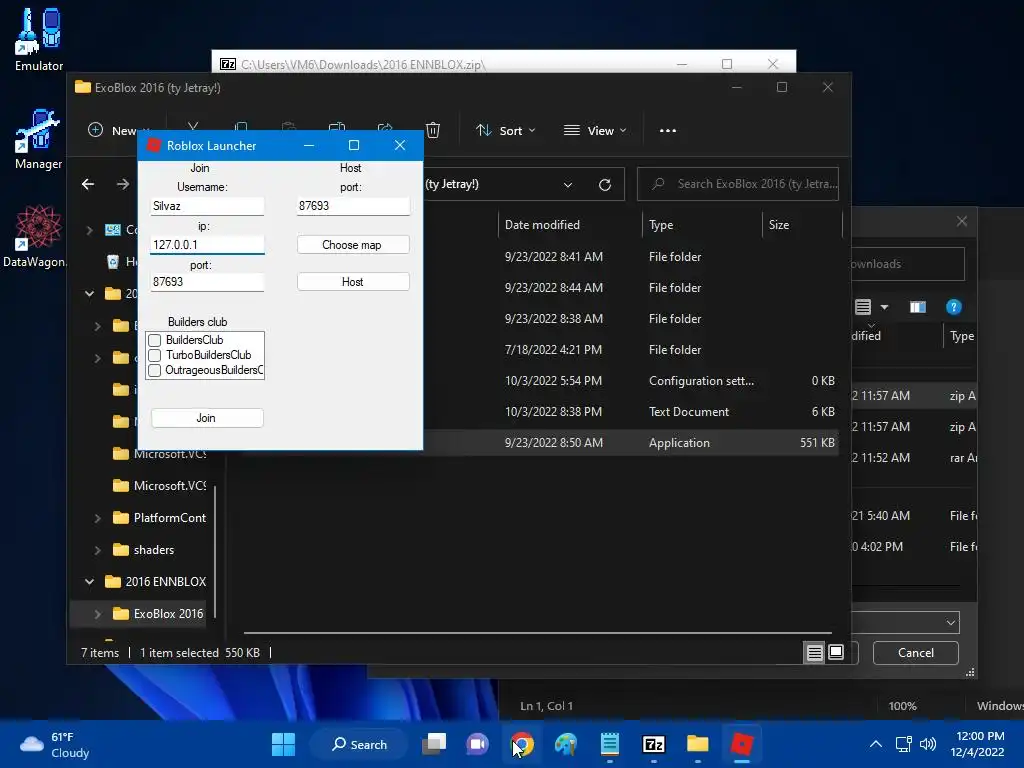Show hidden system tray icons
1024x768 pixels.
pyautogui.click(x=876, y=744)
